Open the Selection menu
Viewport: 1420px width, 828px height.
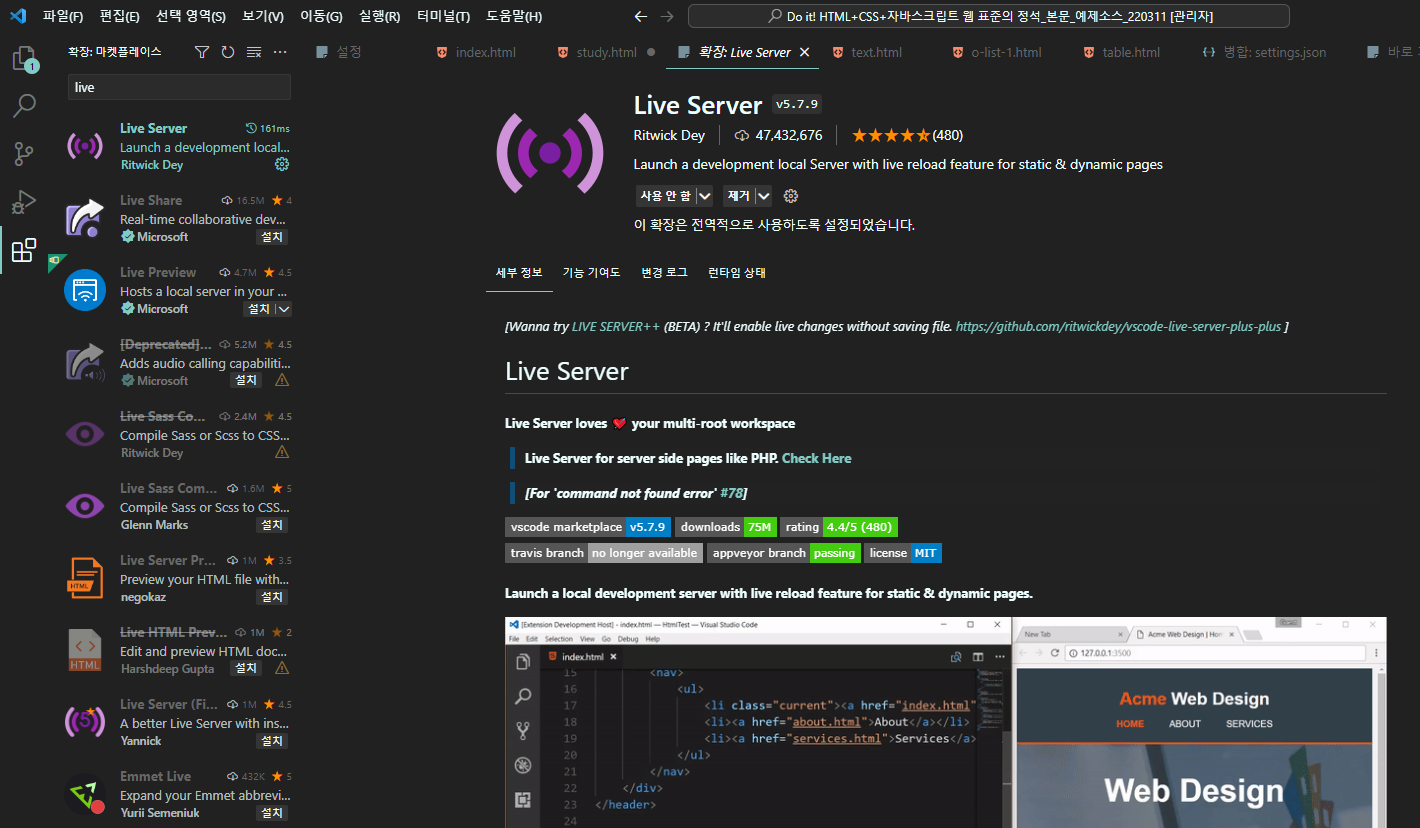coord(191,16)
